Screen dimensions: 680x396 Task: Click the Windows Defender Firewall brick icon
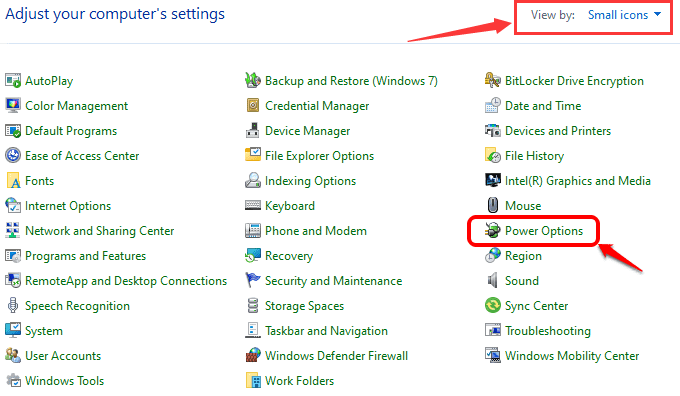pos(253,356)
